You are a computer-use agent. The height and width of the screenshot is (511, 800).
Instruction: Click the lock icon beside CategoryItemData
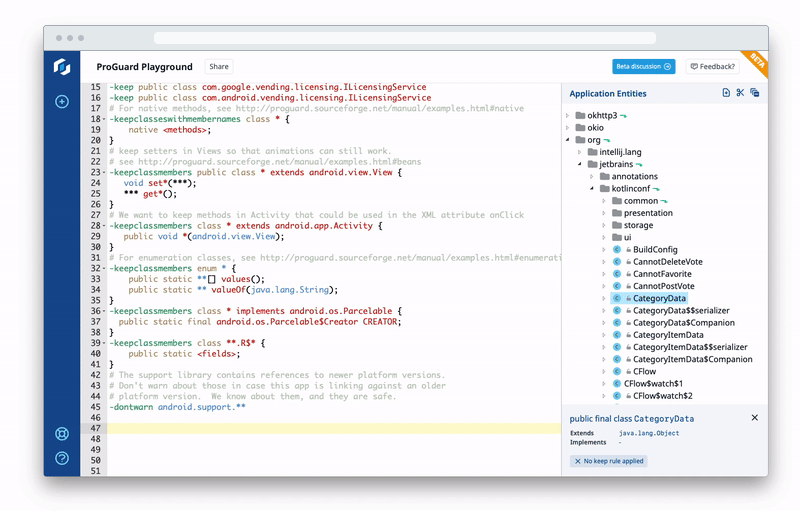click(x=629, y=335)
